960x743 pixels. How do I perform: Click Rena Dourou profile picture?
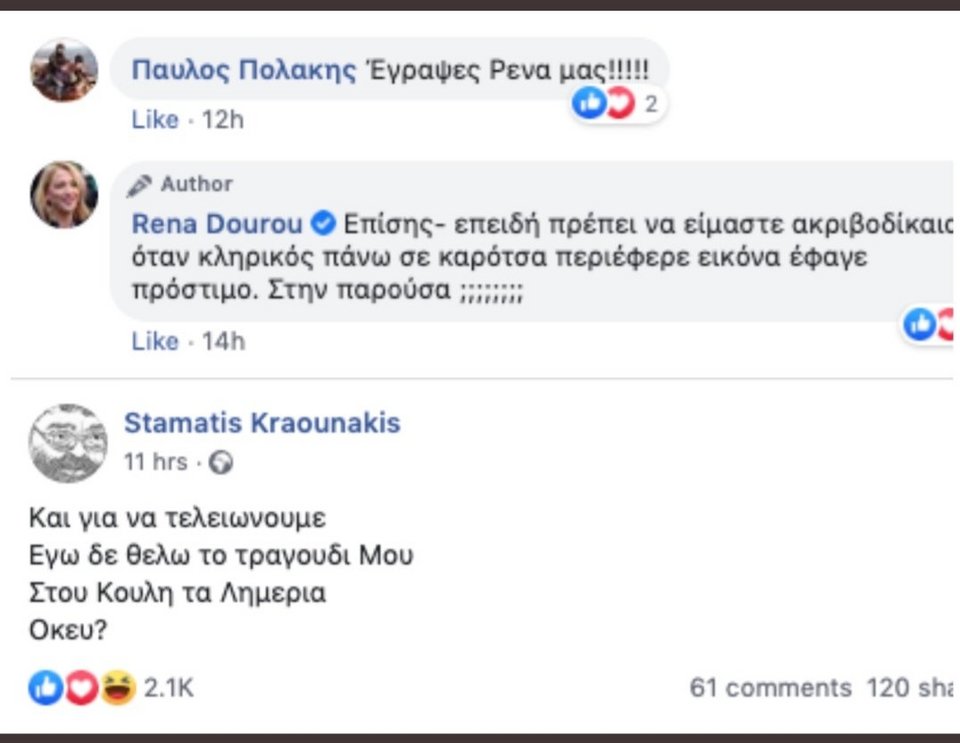(64, 193)
